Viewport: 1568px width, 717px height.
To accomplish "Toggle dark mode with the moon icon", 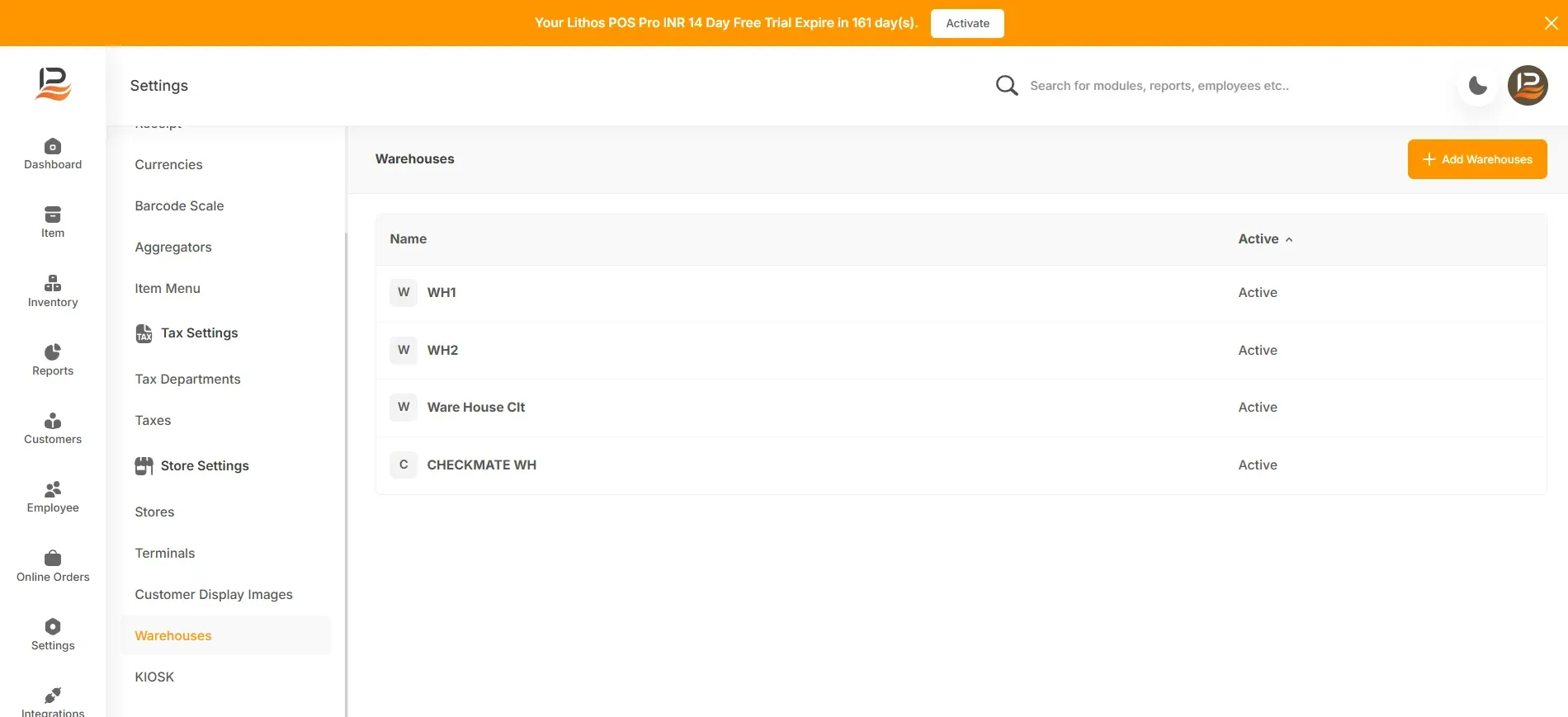I will [1478, 86].
